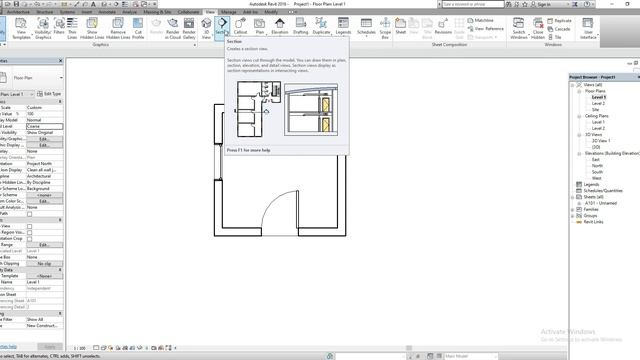Viewport: 640px width, 360px height.
Task: Select the Section tool
Action: 222,28
